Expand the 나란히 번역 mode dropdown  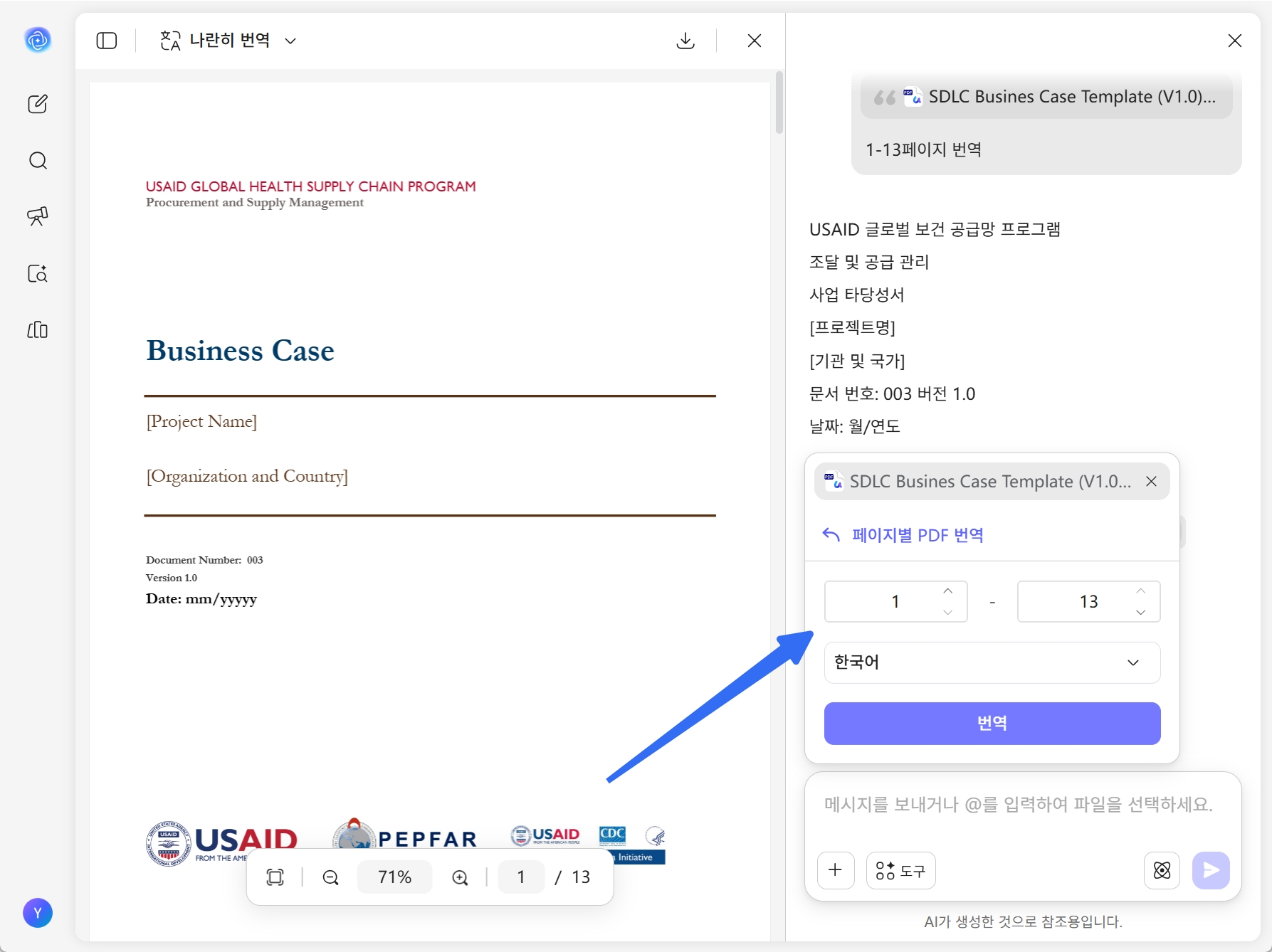click(x=290, y=41)
